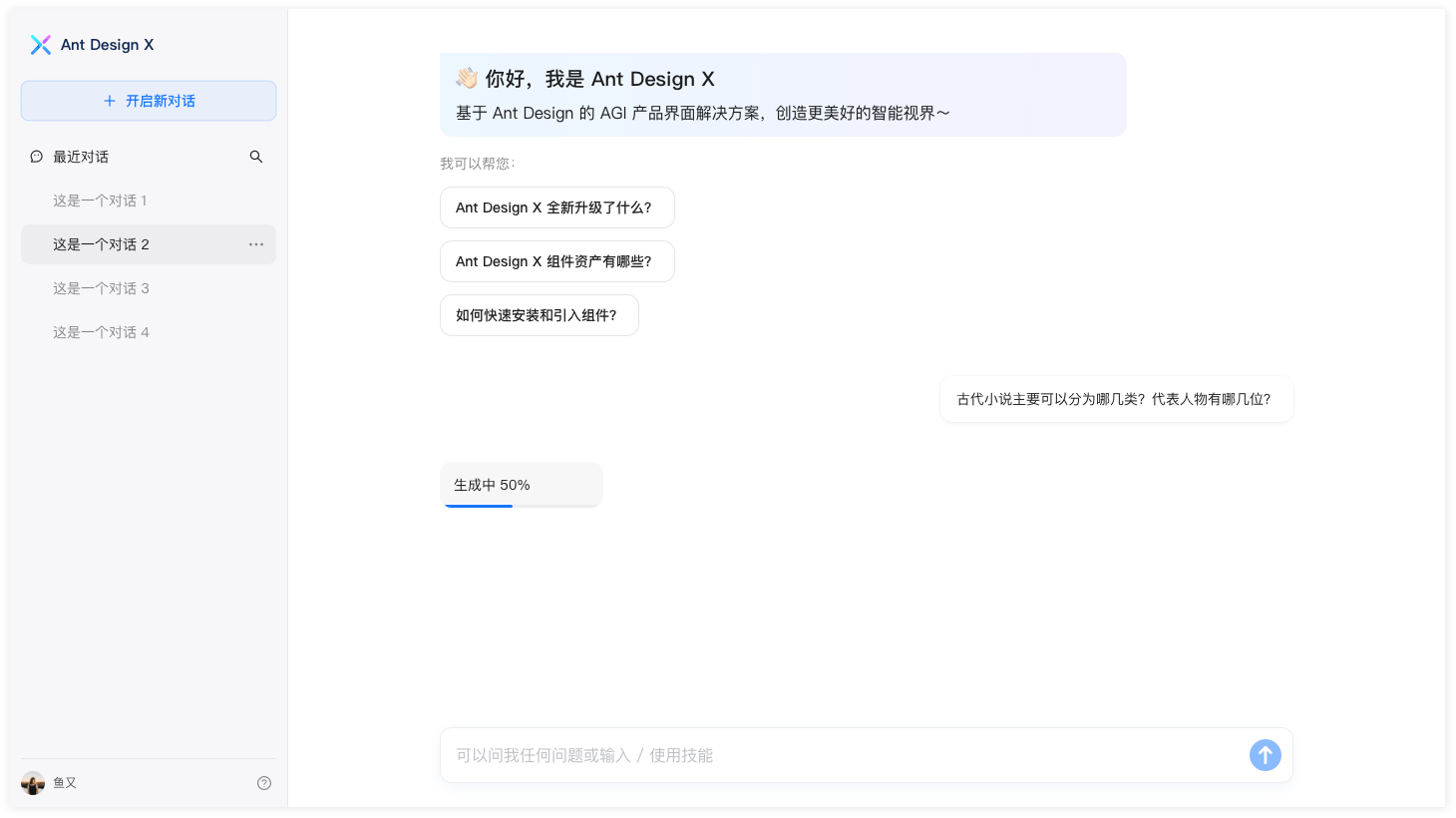Click the 最近对话 section label

pos(81,157)
